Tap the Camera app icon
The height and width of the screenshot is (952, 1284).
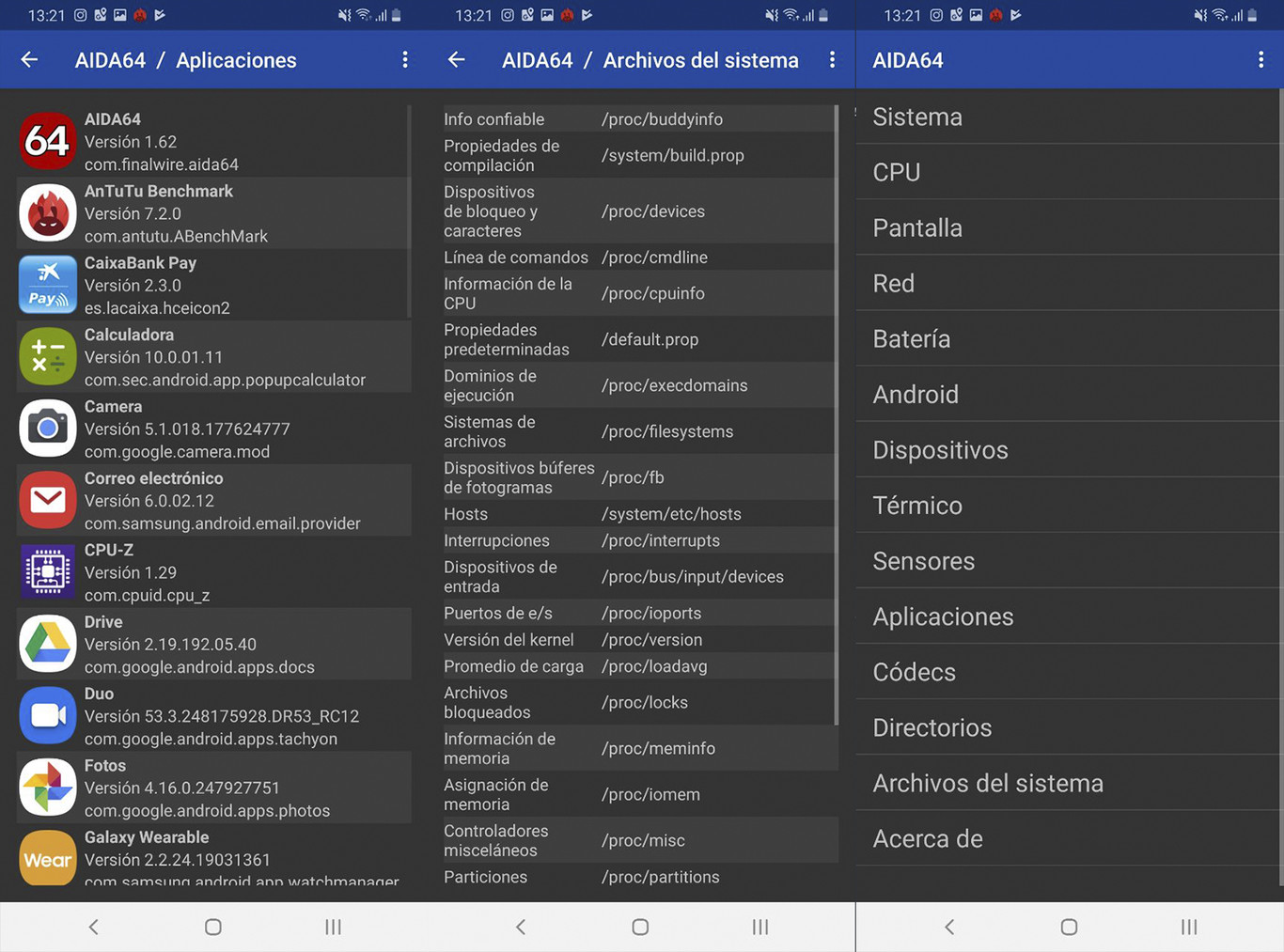(47, 429)
